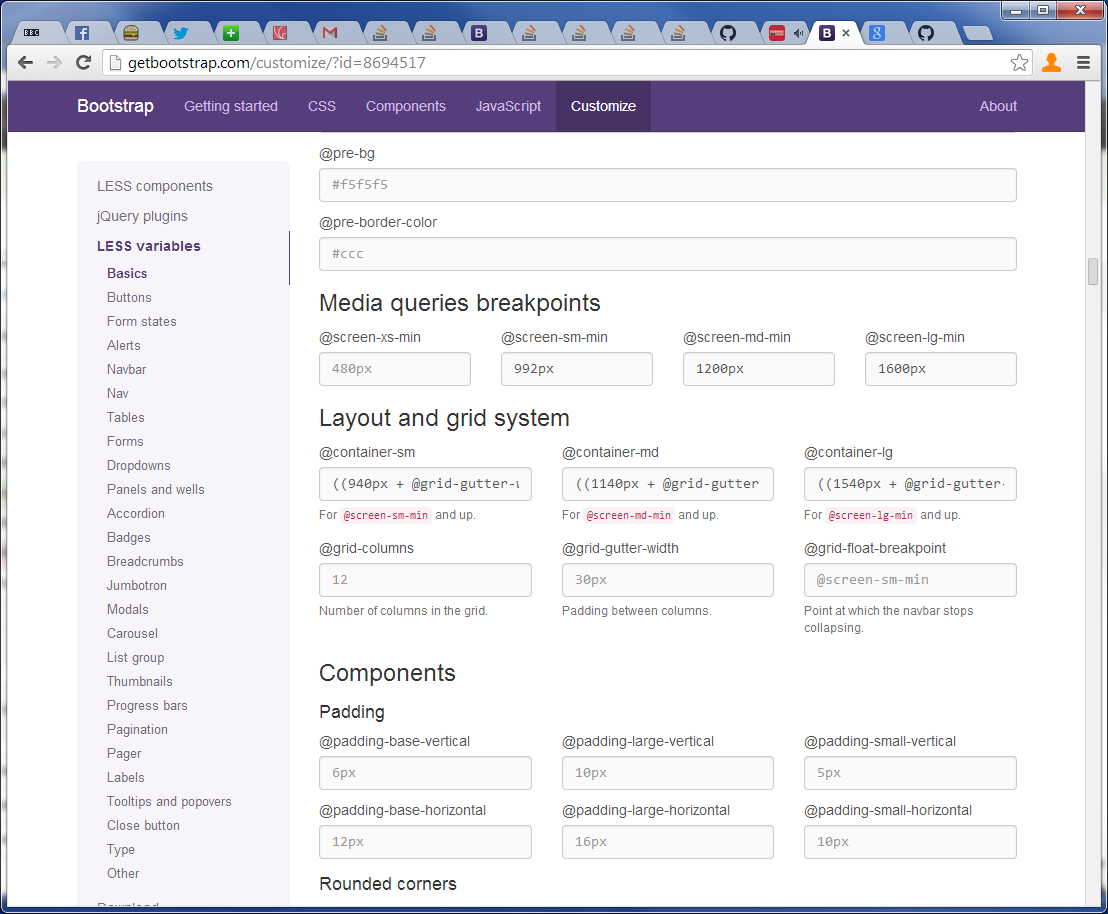Edit the @grid-gutter-width input field
This screenshot has width=1108, height=914.
click(x=668, y=580)
